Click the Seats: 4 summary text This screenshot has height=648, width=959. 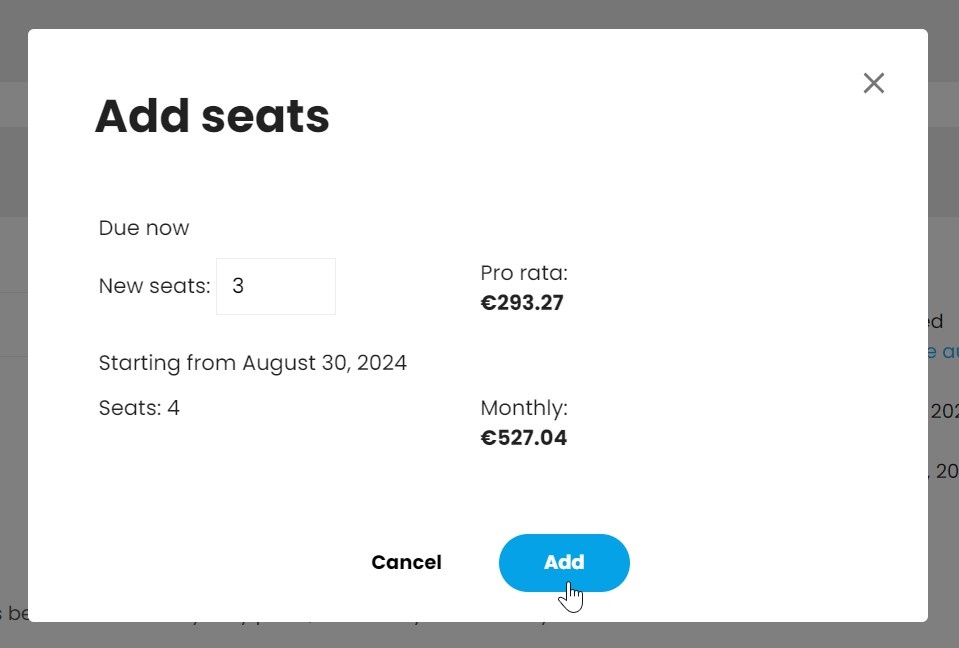(x=139, y=408)
